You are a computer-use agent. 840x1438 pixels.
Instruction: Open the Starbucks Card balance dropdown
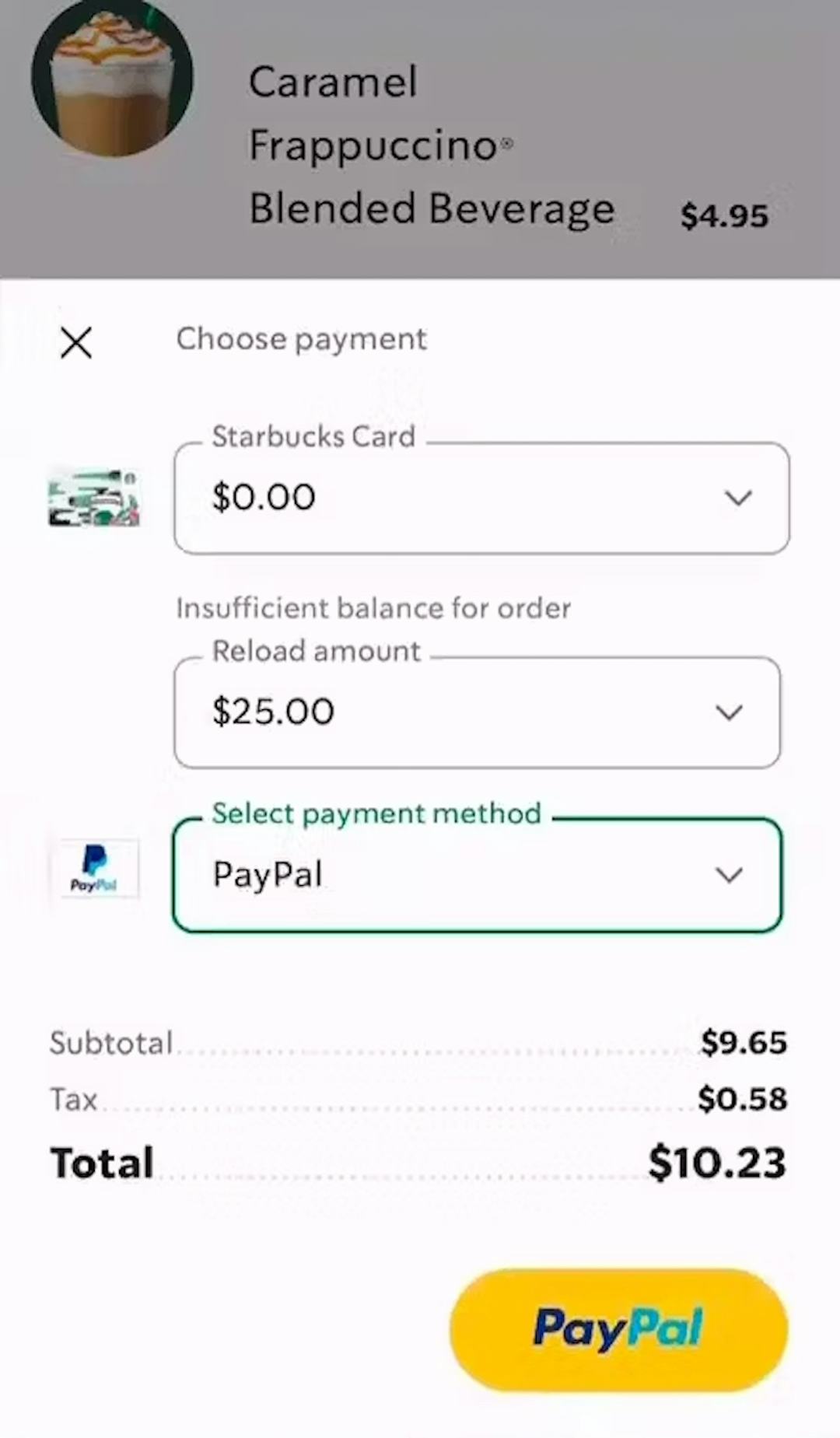point(481,498)
